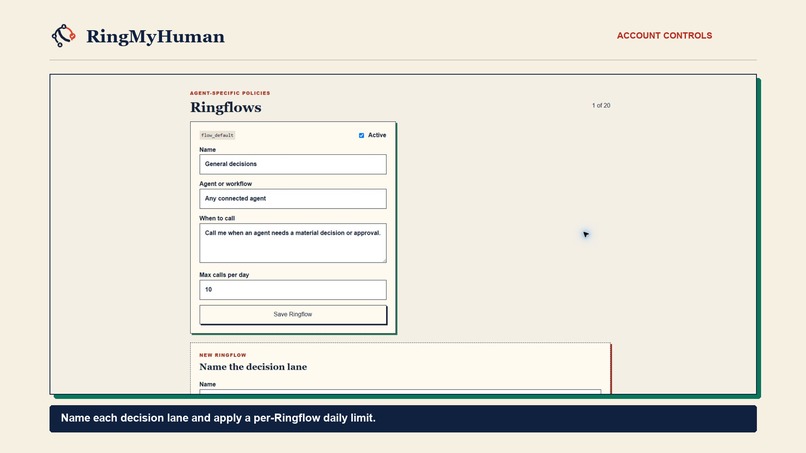
Task: Click the Ringflows heading
Action: coord(226,107)
